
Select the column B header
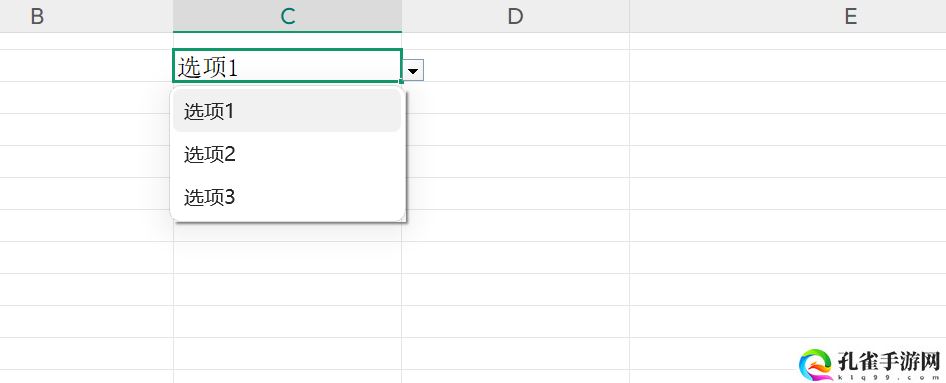[x=86, y=16]
